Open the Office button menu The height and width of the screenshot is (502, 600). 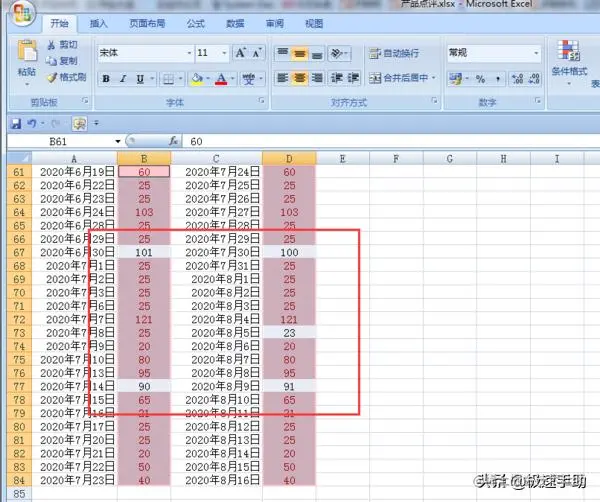[23, 12]
